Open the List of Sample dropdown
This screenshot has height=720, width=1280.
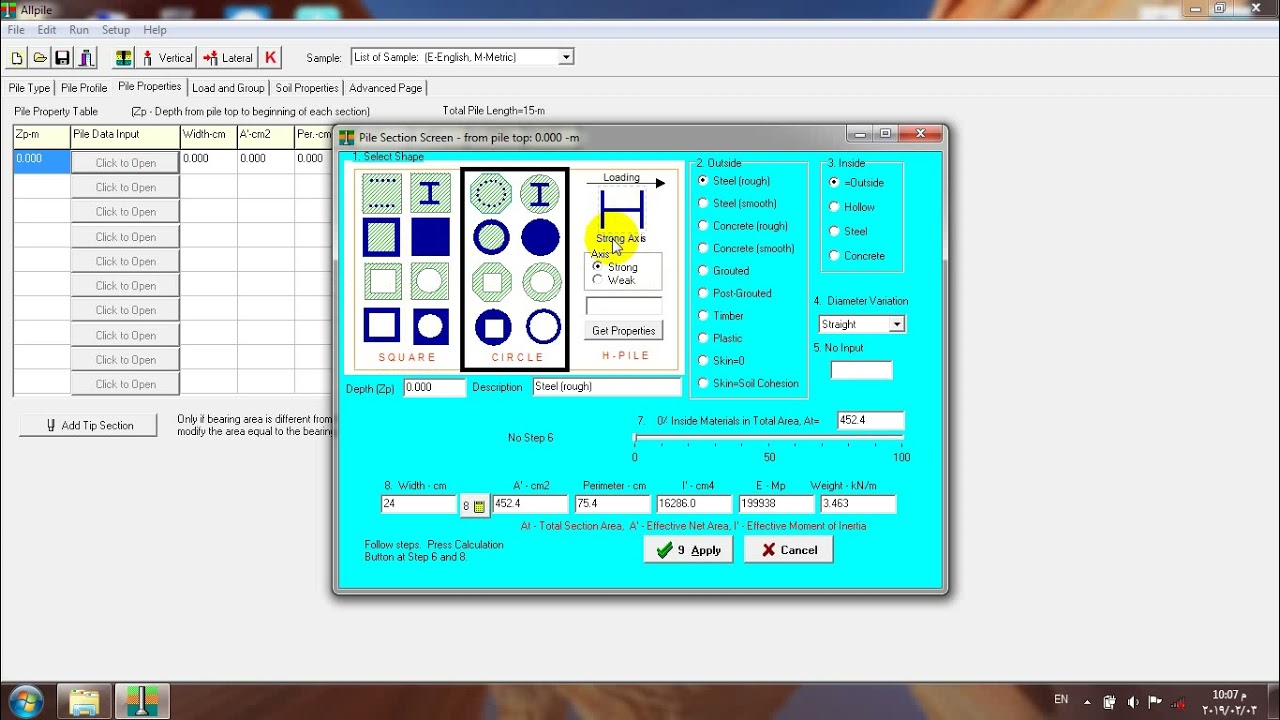(x=565, y=57)
